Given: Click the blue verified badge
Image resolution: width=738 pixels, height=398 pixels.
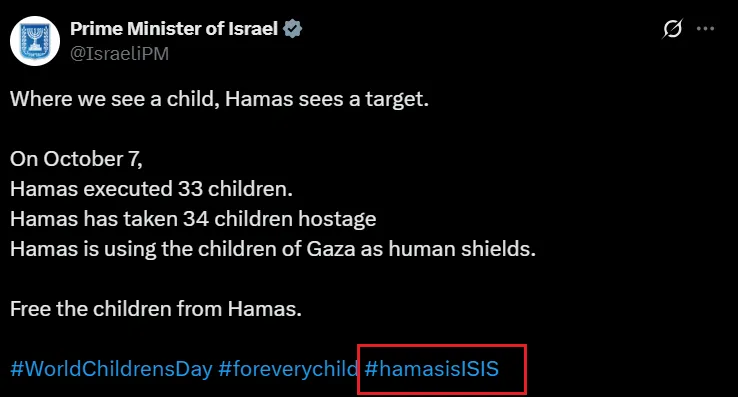Looking at the screenshot, I should 292,29.
